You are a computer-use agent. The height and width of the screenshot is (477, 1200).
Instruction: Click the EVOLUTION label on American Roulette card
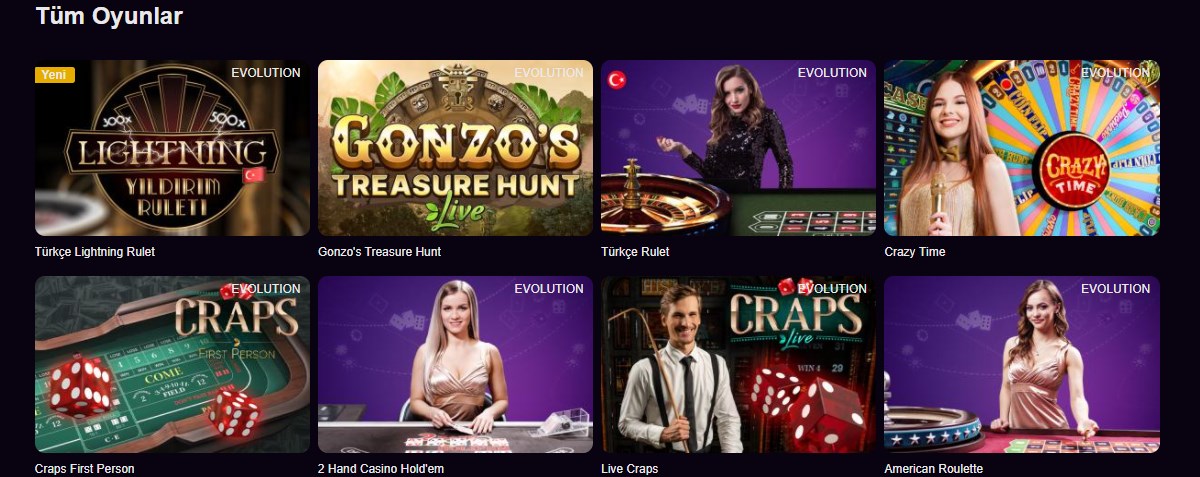click(1116, 289)
